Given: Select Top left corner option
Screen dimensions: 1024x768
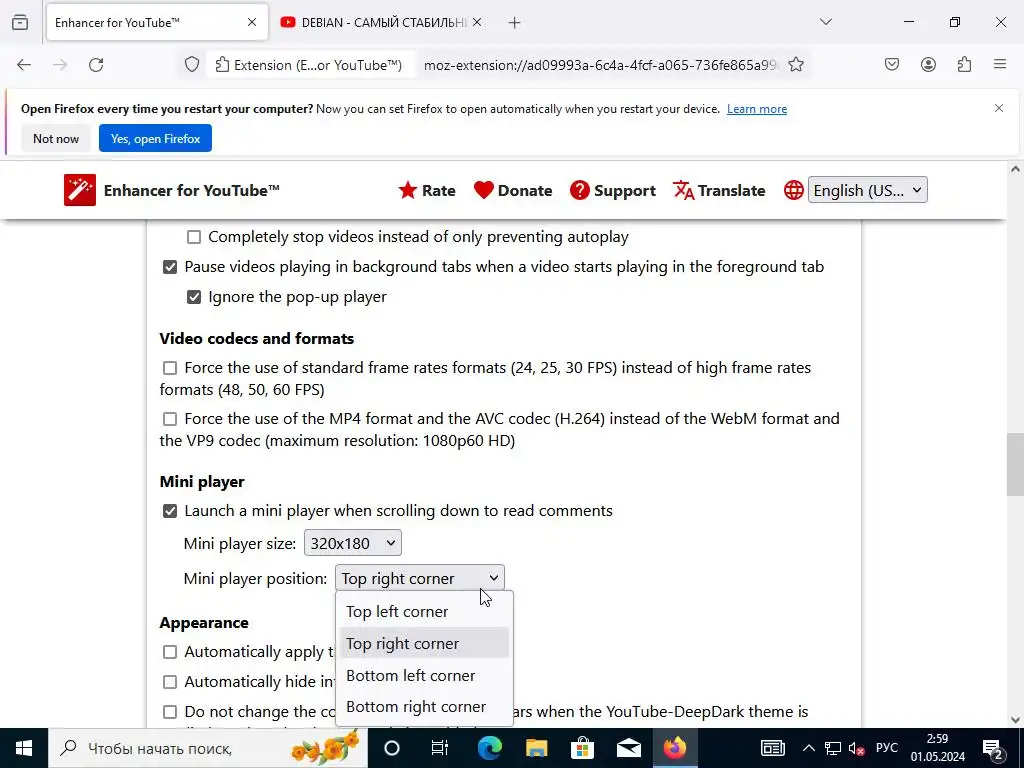Looking at the screenshot, I should tap(424, 612).
